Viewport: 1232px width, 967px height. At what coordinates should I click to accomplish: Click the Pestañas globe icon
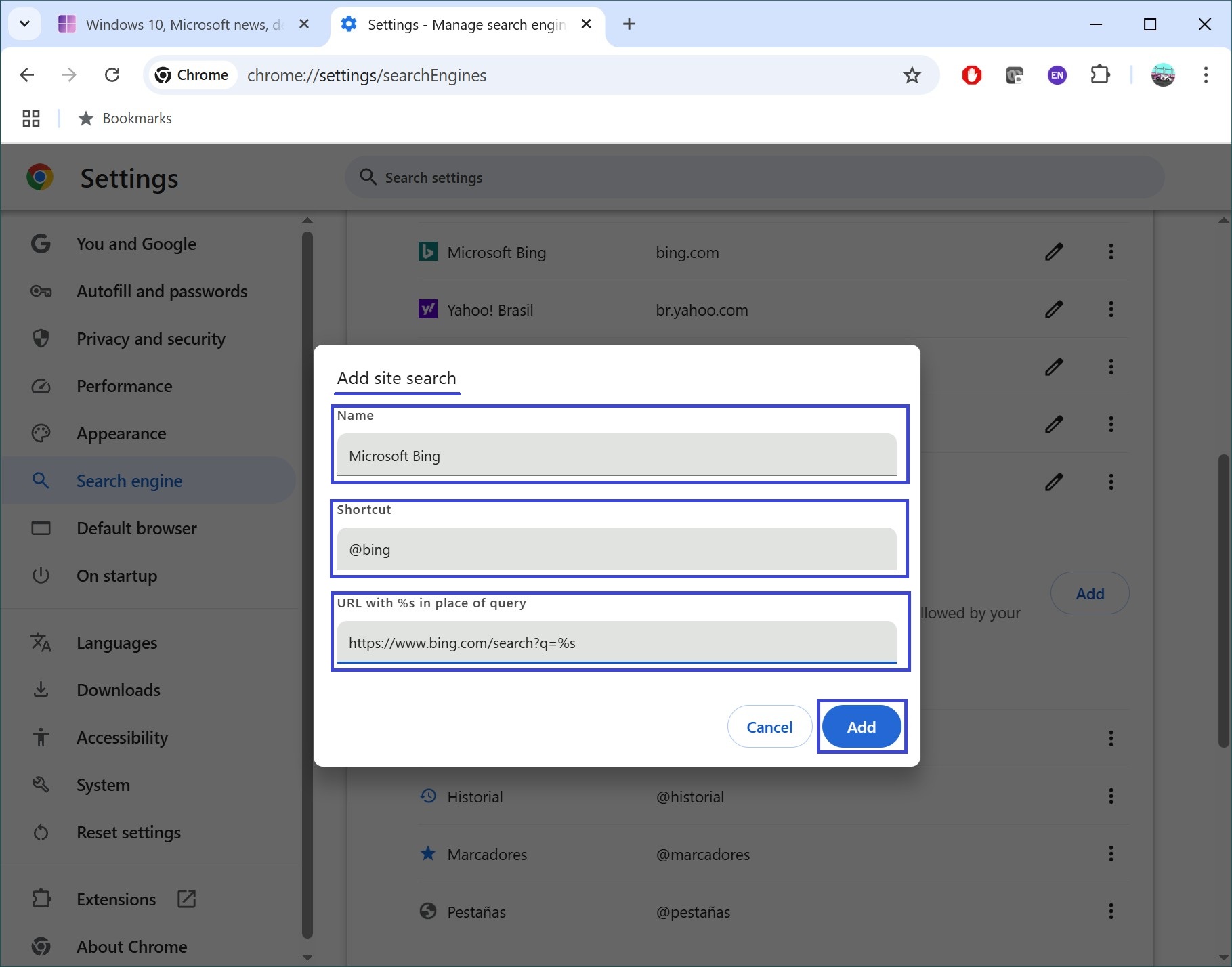427,911
